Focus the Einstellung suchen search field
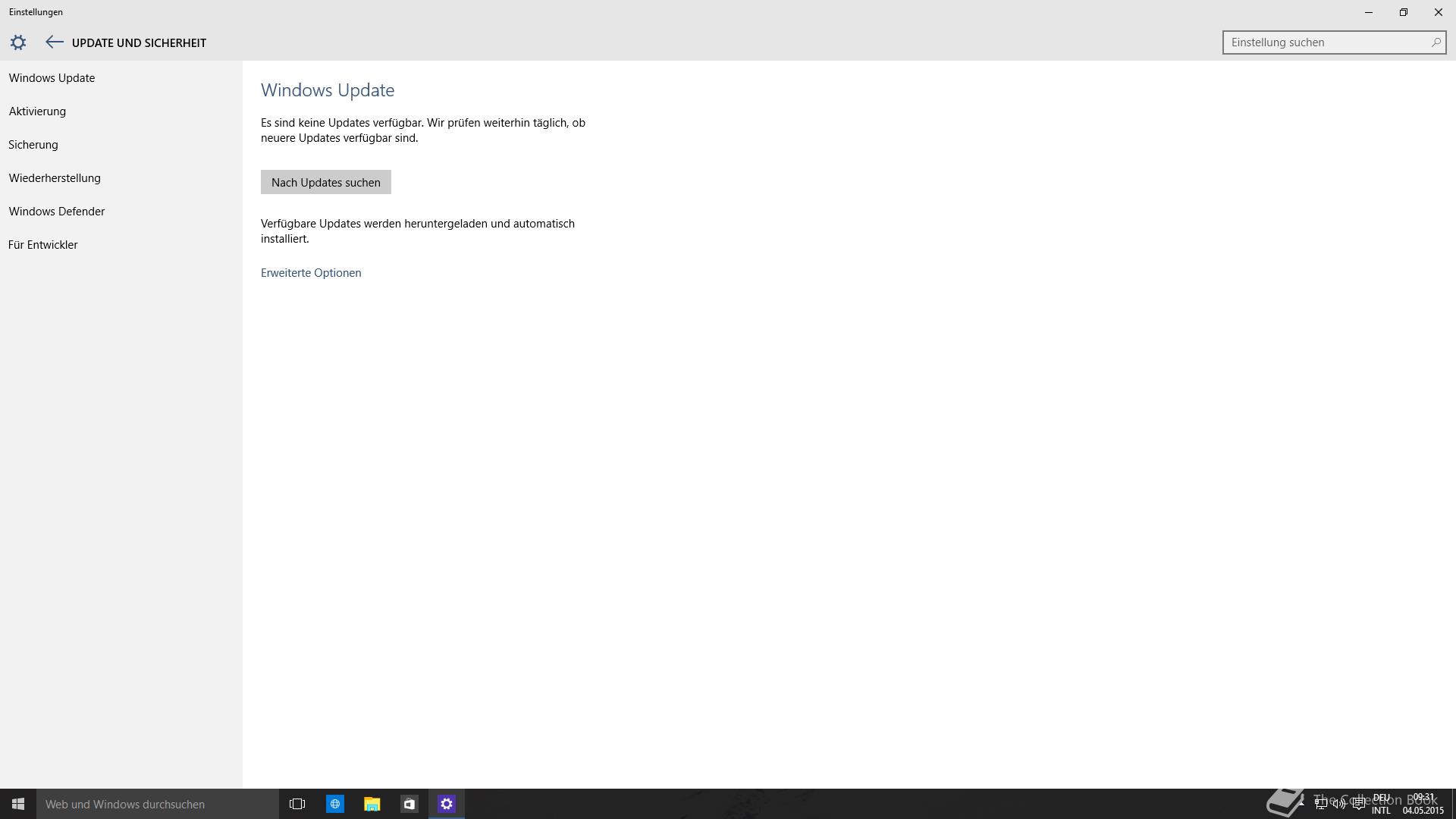Viewport: 1456px width, 819px height. tap(1334, 42)
